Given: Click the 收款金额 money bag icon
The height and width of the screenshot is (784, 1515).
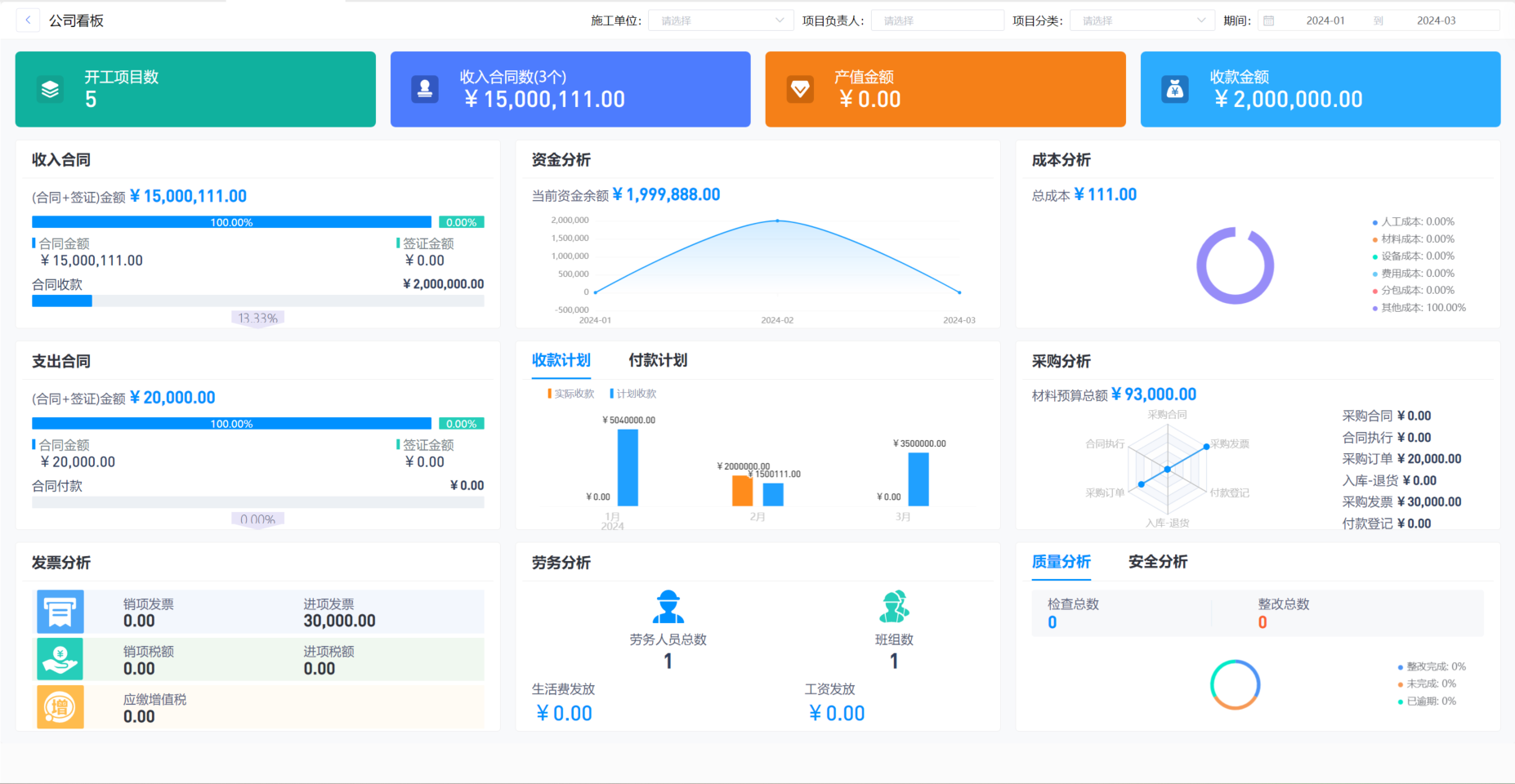Looking at the screenshot, I should coord(1175,89).
